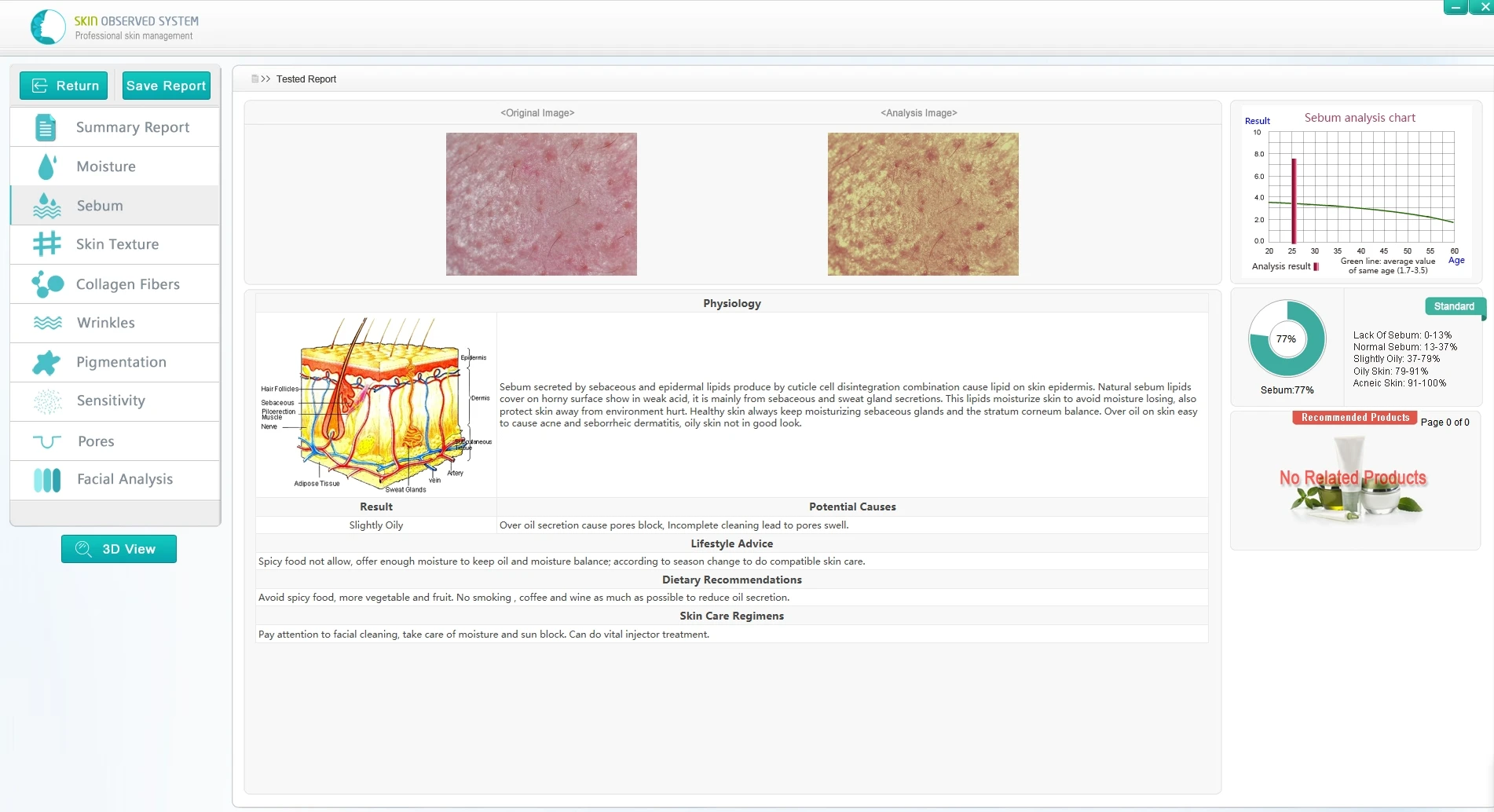
Task: Click the Original Image thumbnail
Action: 541,204
